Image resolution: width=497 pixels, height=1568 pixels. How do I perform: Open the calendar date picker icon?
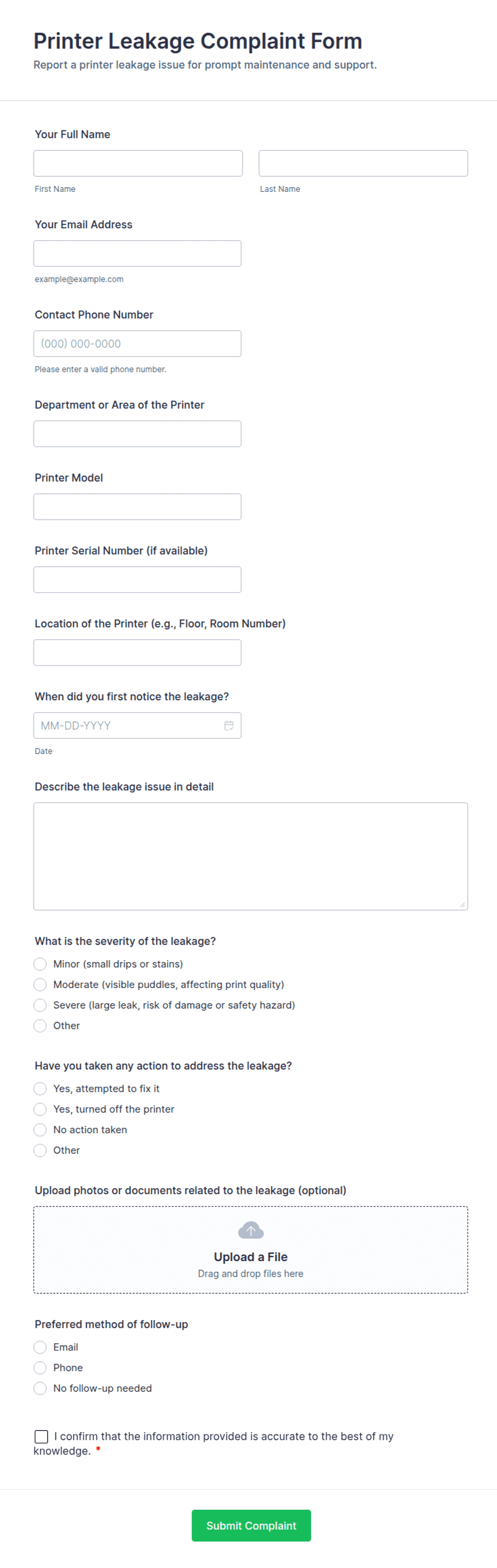click(x=229, y=725)
